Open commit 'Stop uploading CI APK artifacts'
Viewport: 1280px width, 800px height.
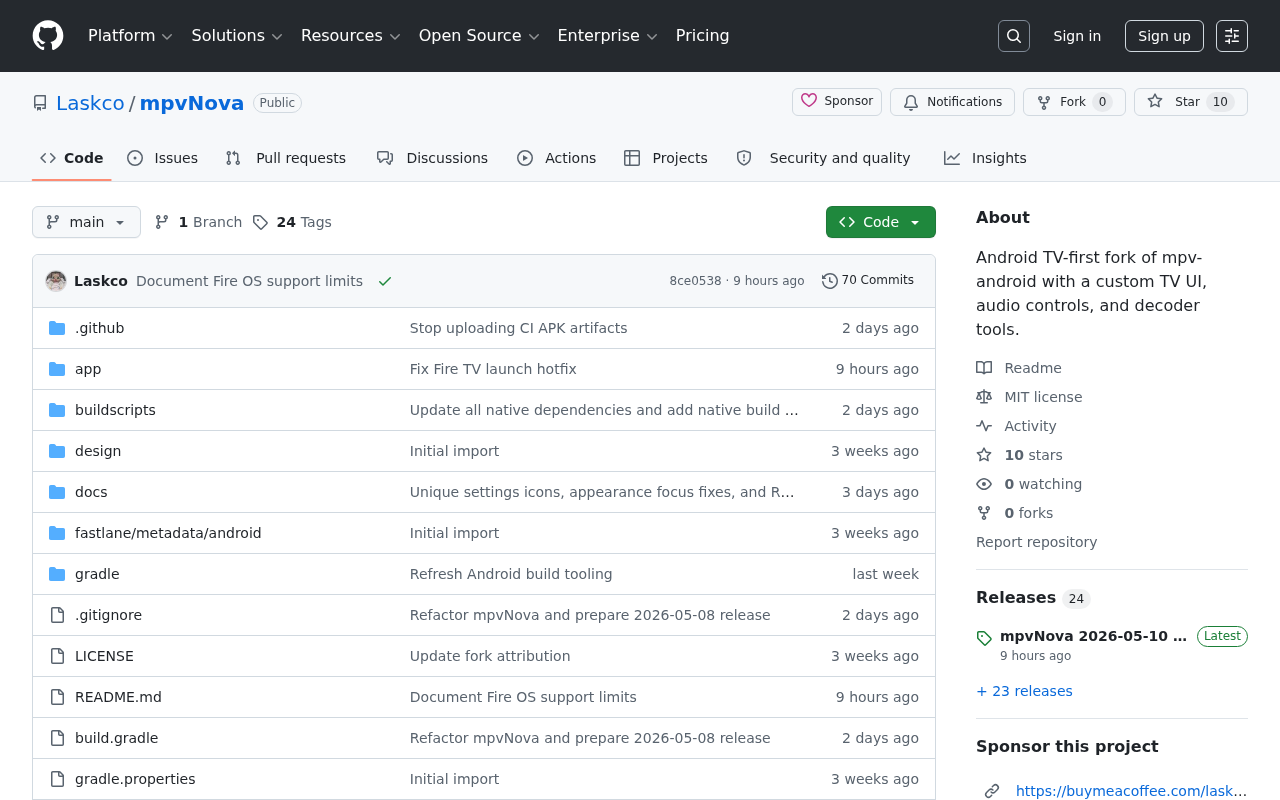519,328
